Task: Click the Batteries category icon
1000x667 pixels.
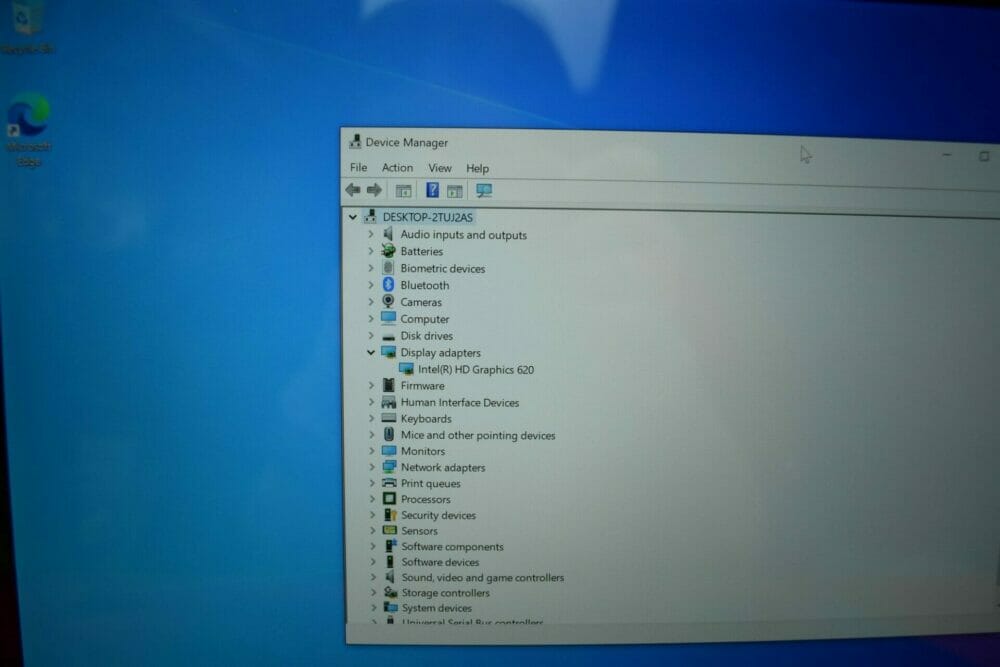Action: (388, 251)
